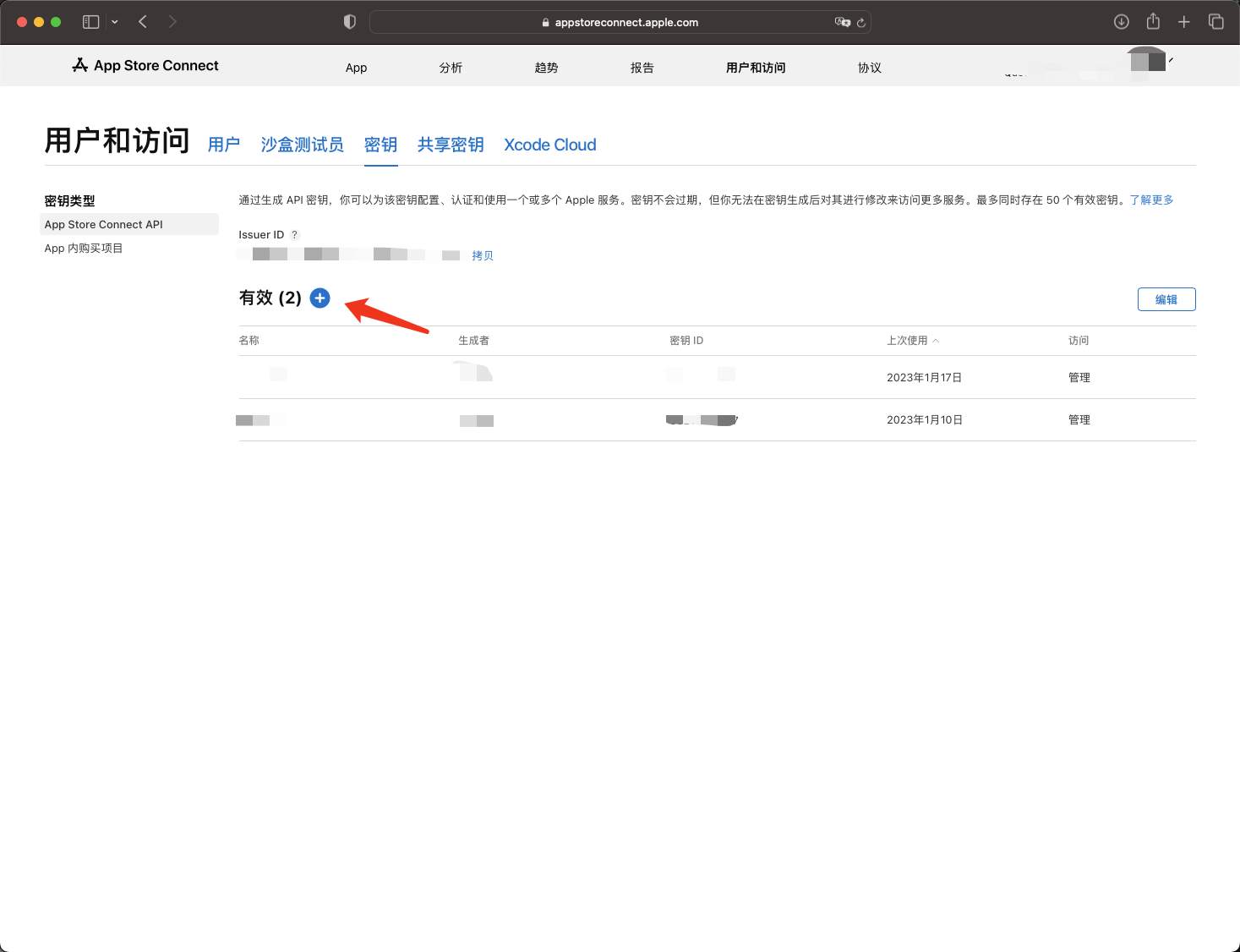This screenshot has height=952, width=1240.
Task: Go back with the browser back arrow
Action: click(x=143, y=22)
